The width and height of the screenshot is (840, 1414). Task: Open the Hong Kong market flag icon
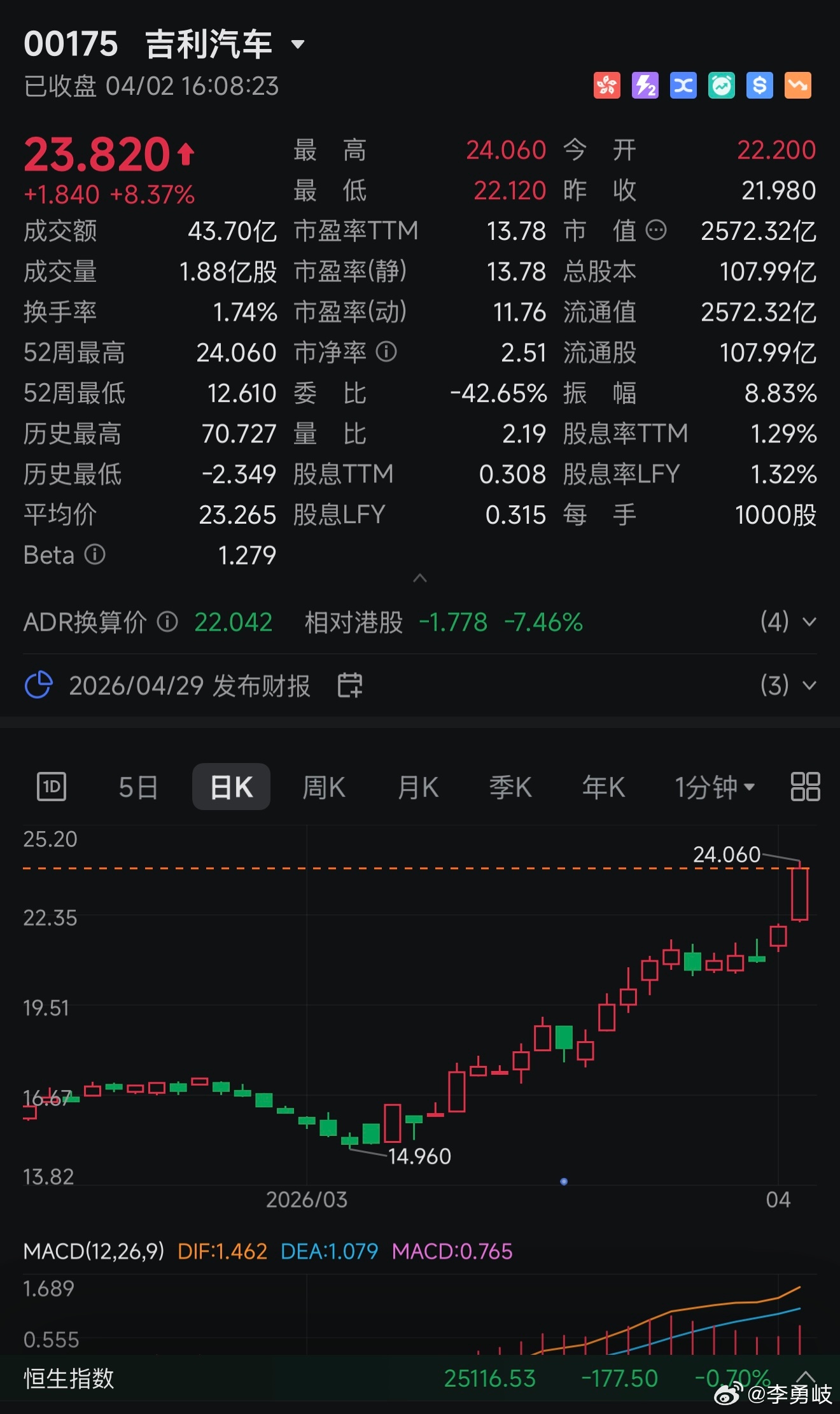pos(606,85)
